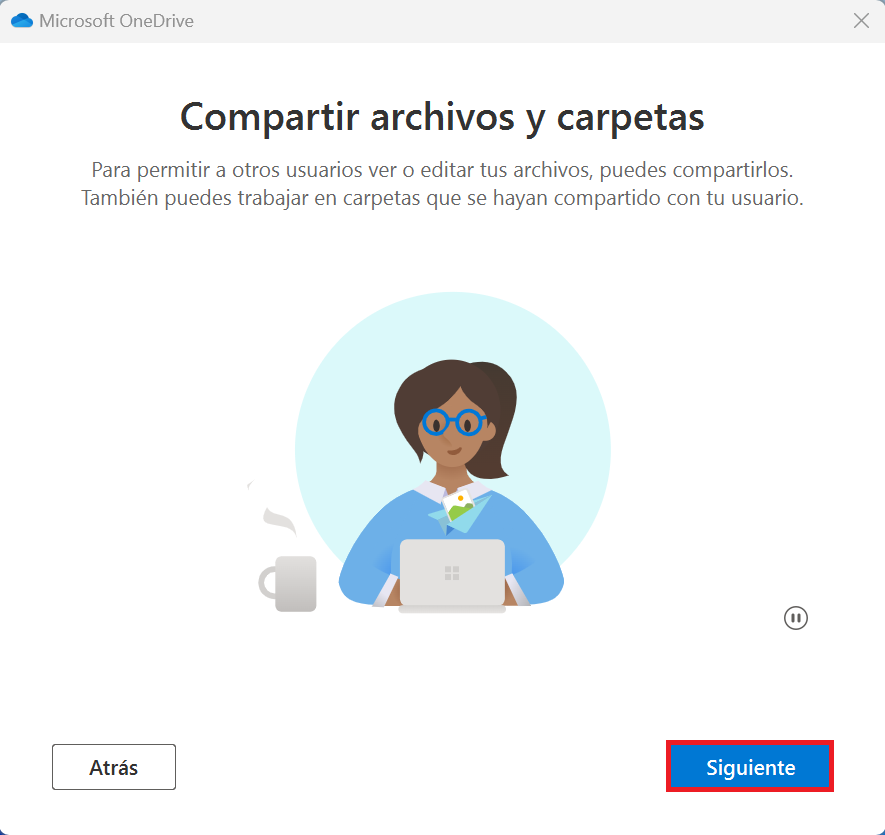The image size is (885, 835).
Task: Click the "Microsoft OneDrive" title text
Action: (x=116, y=21)
